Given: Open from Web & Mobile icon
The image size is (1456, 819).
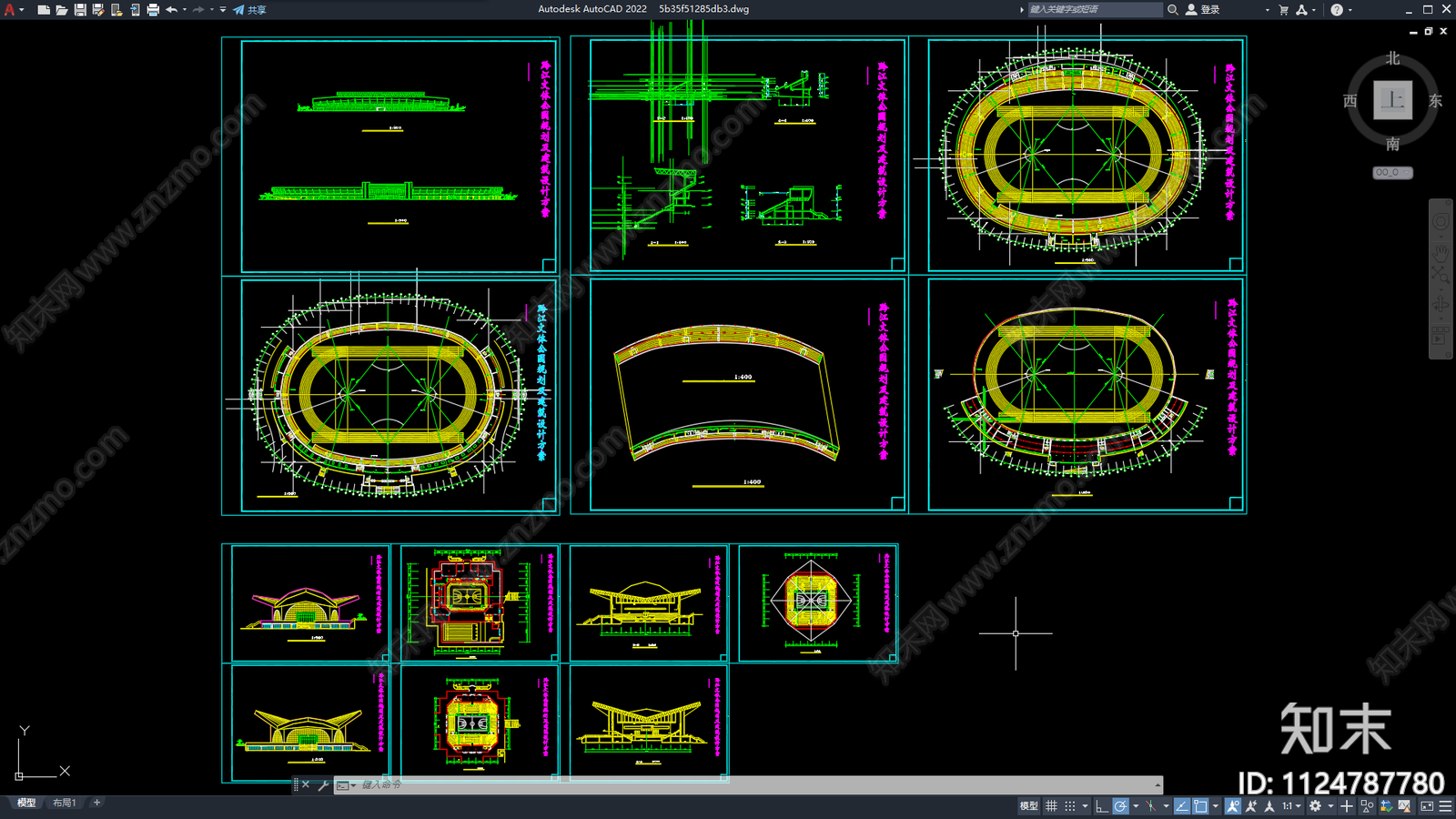Looking at the screenshot, I should [116, 10].
